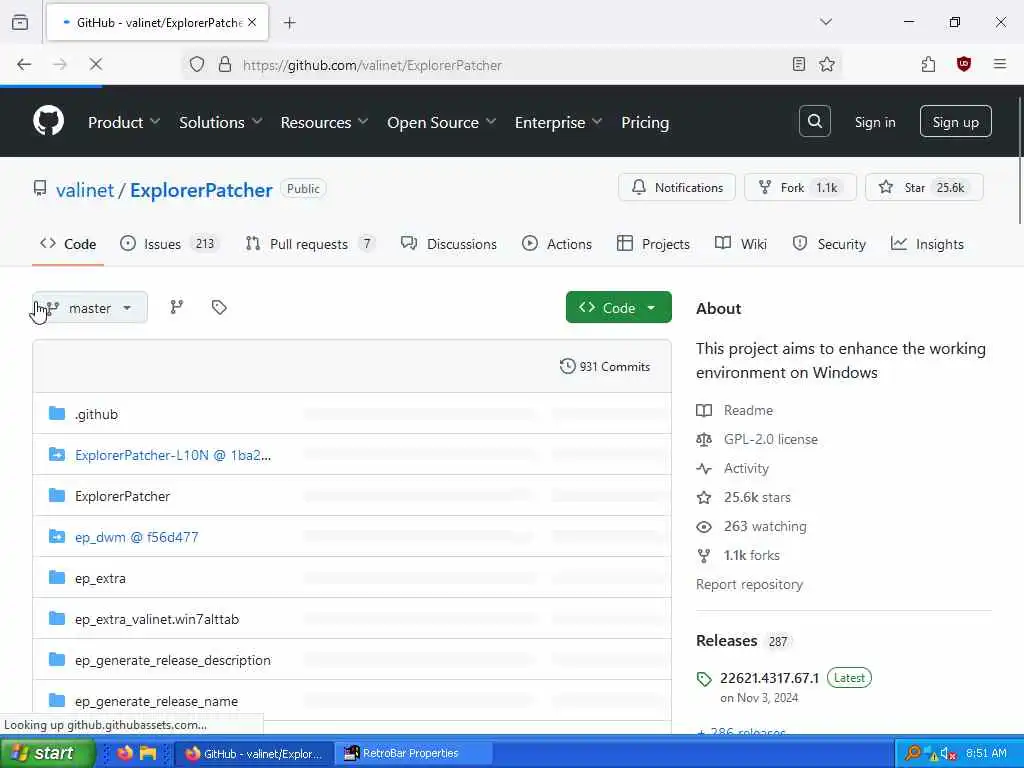This screenshot has width=1024, height=768.
Task: Click the uBlock Origin shield icon
Action: click(963, 64)
